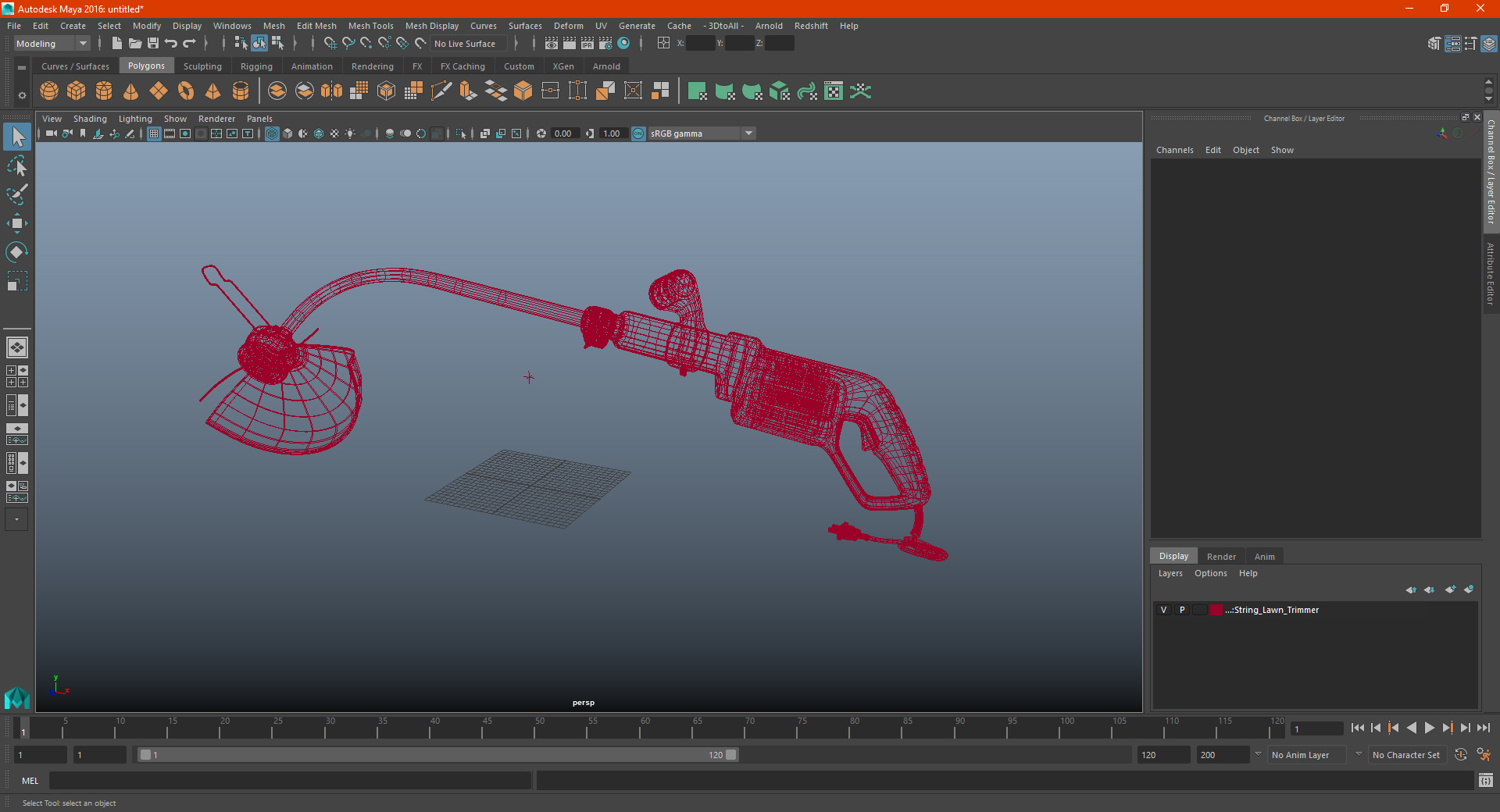
Task: Toggle snap to grids
Action: (x=330, y=44)
